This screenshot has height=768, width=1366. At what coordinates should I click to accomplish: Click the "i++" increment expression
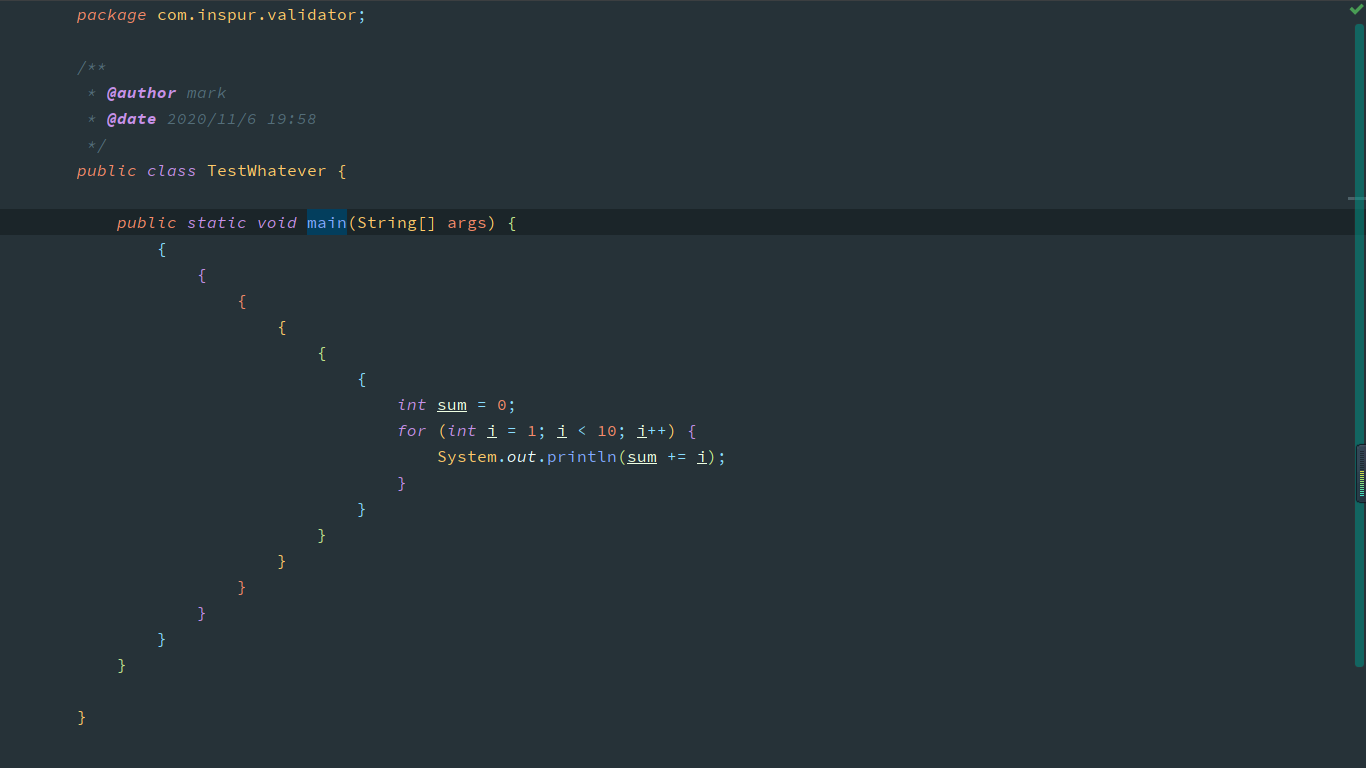click(652, 431)
